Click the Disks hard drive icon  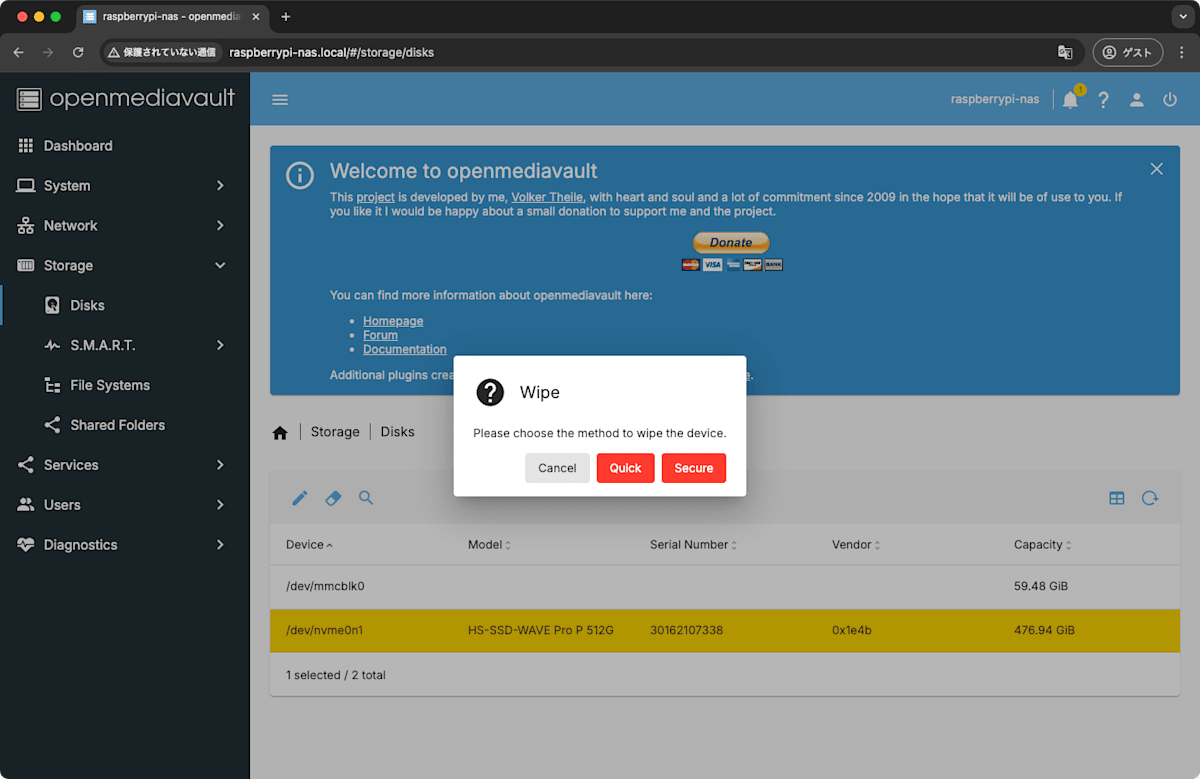52,306
